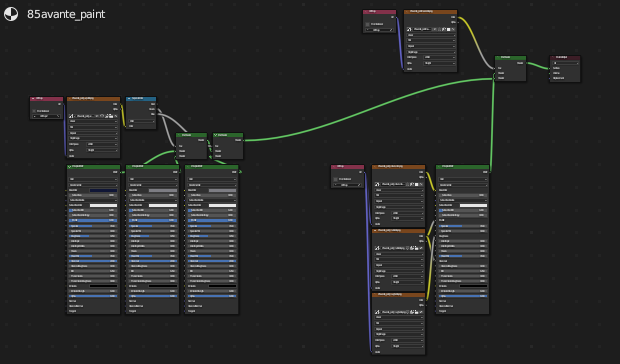The image size is (620, 364).
Task: Open the color space dropdown in top-right Image Texture
Action: (439, 57)
